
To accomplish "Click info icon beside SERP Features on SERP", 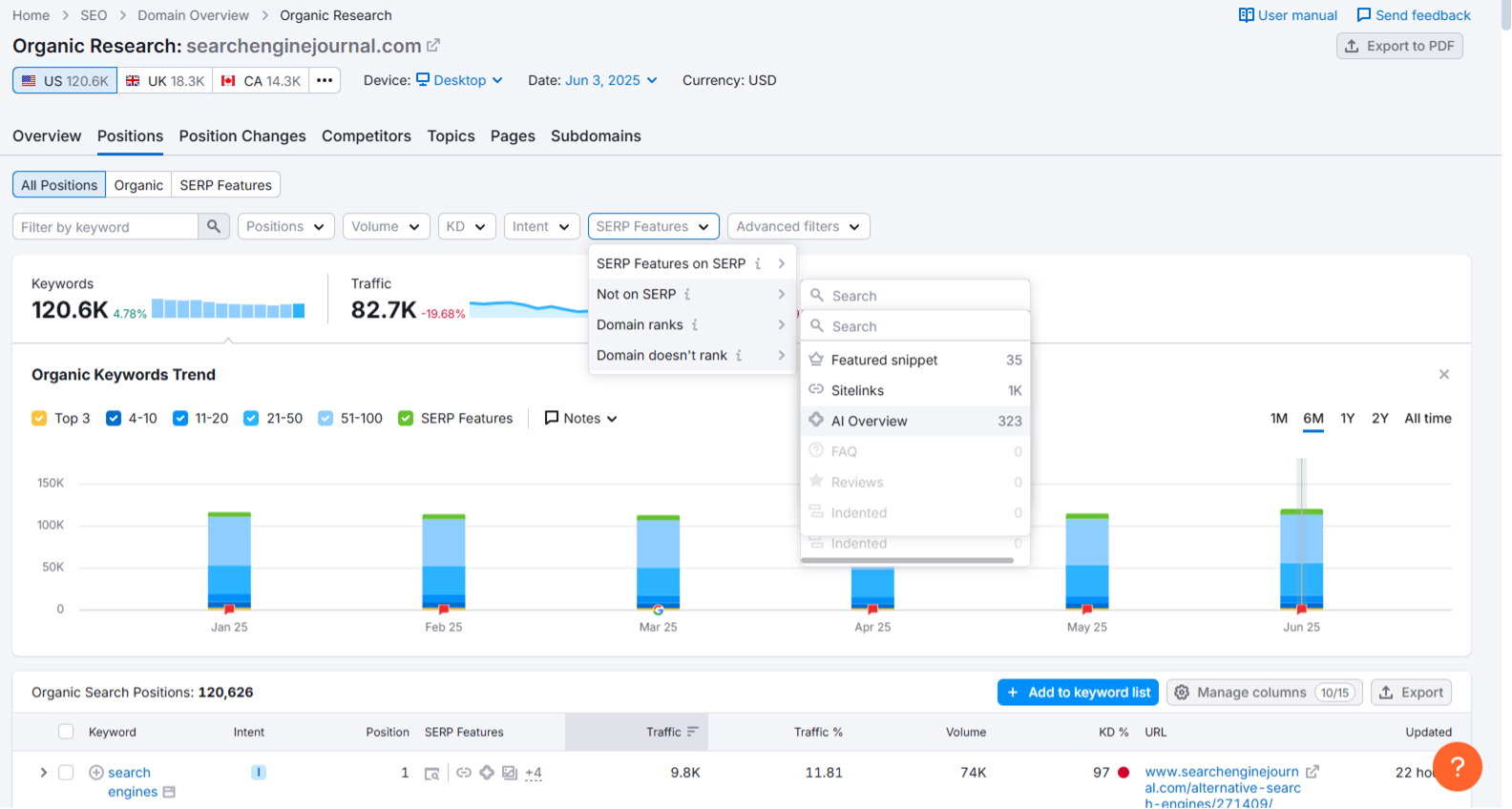I will (758, 263).
